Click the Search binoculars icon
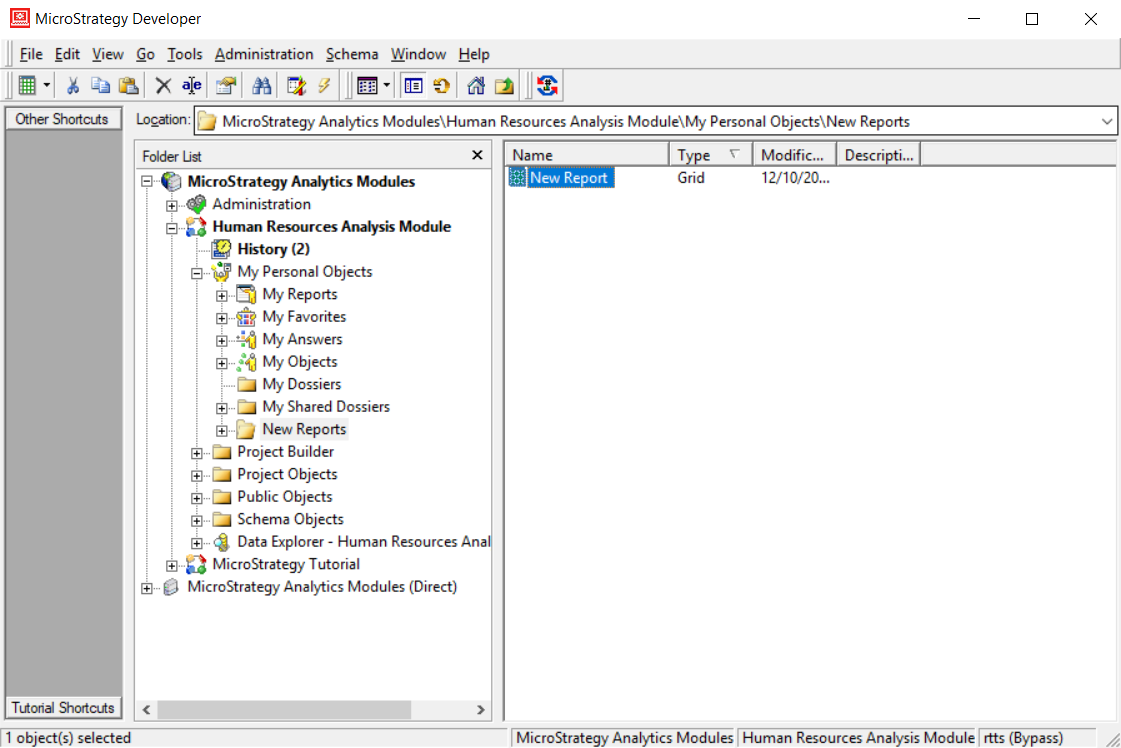Image resolution: width=1121 pixels, height=748 pixels. (x=262, y=86)
